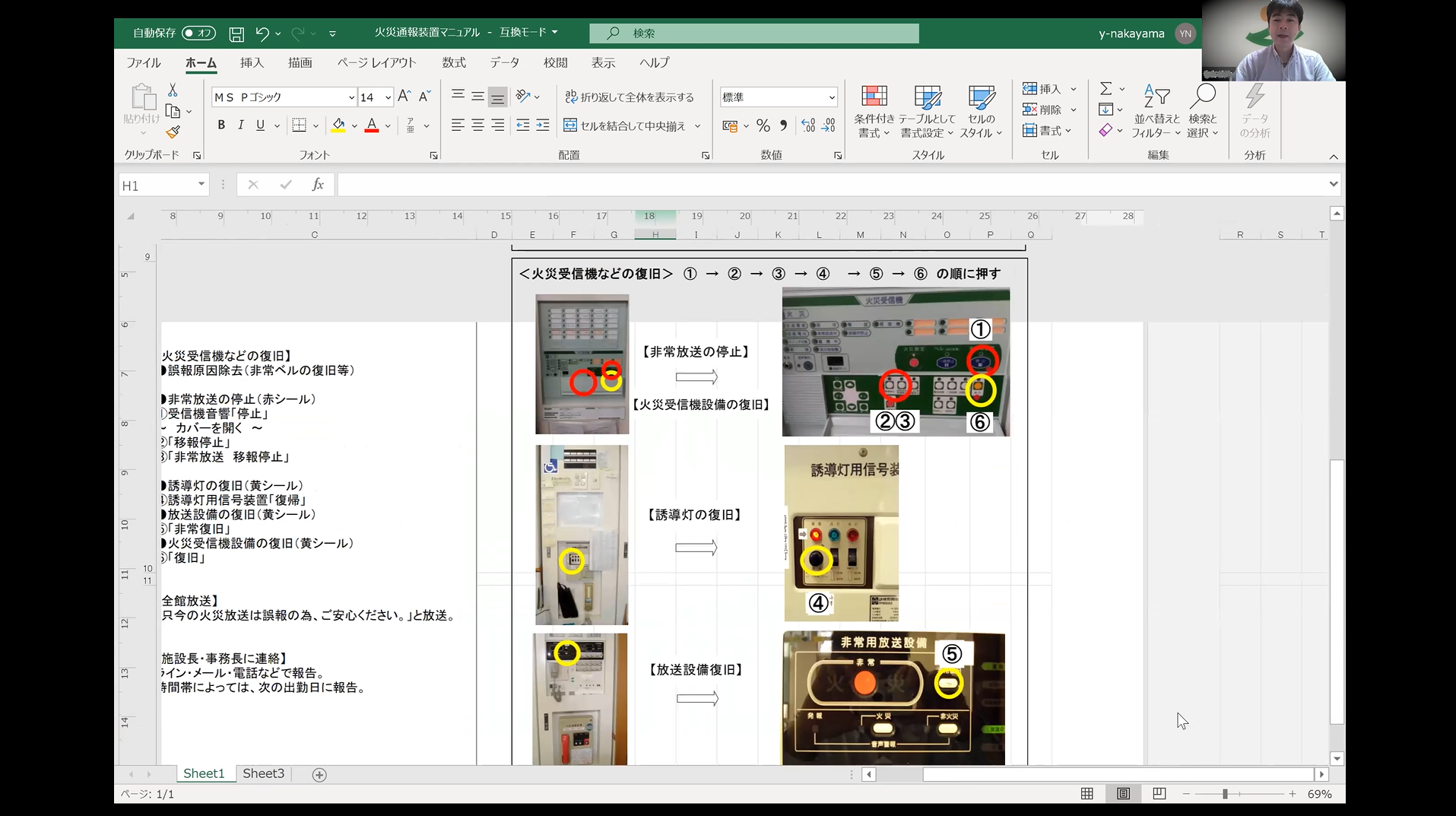1456x816 pixels.
Task: Click the Format Painter brush icon
Action: pos(173,132)
